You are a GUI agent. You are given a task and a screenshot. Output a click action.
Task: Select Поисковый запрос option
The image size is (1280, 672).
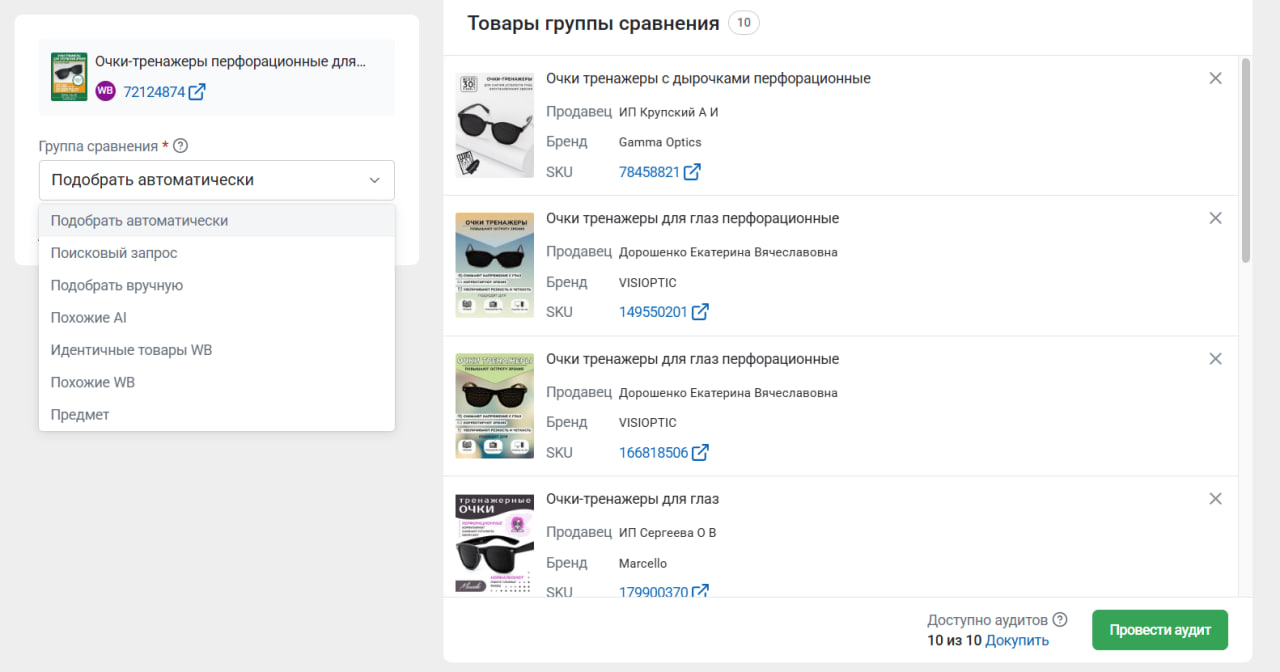(x=114, y=253)
